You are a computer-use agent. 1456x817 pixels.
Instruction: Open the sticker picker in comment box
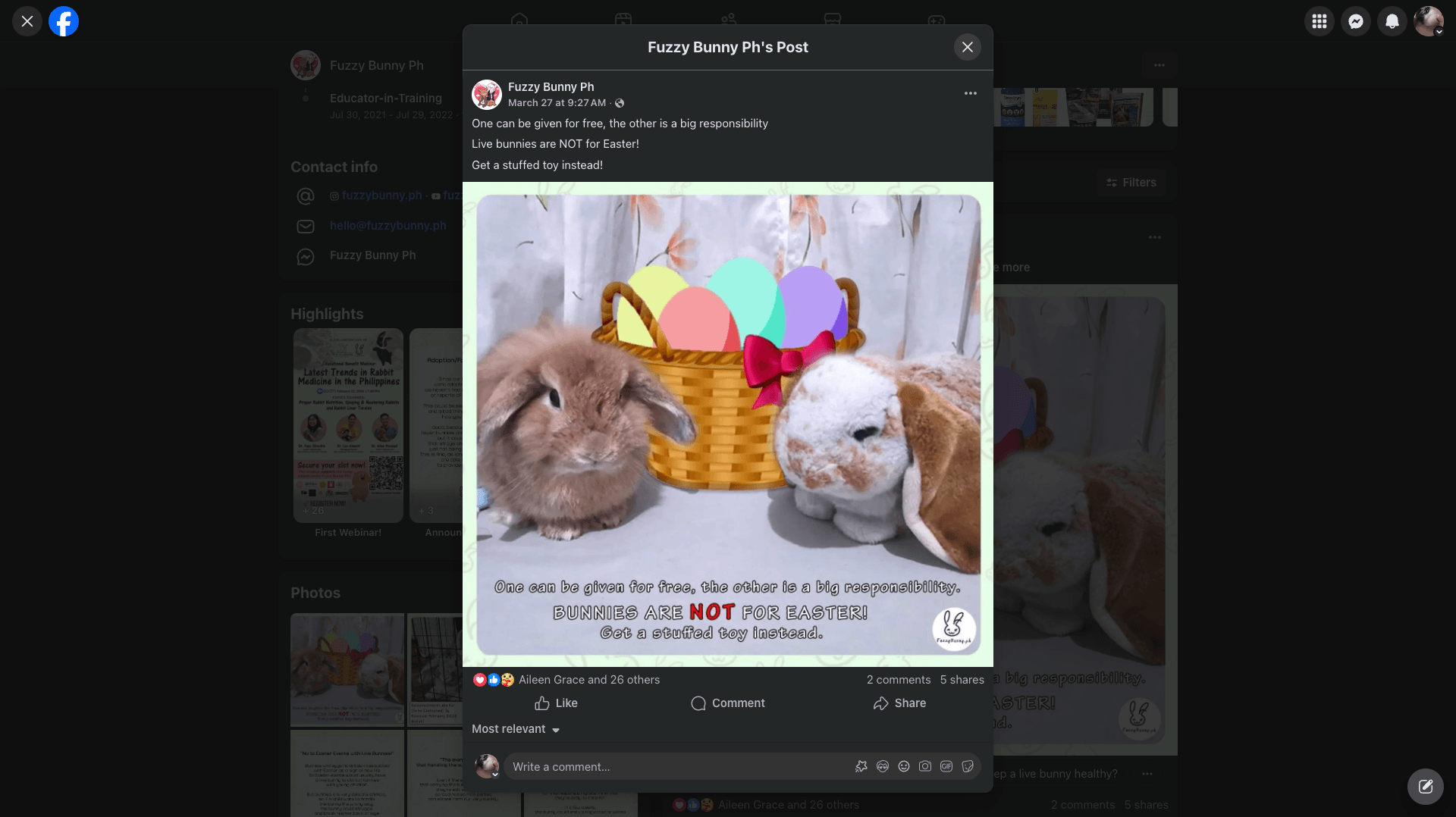[x=967, y=766]
